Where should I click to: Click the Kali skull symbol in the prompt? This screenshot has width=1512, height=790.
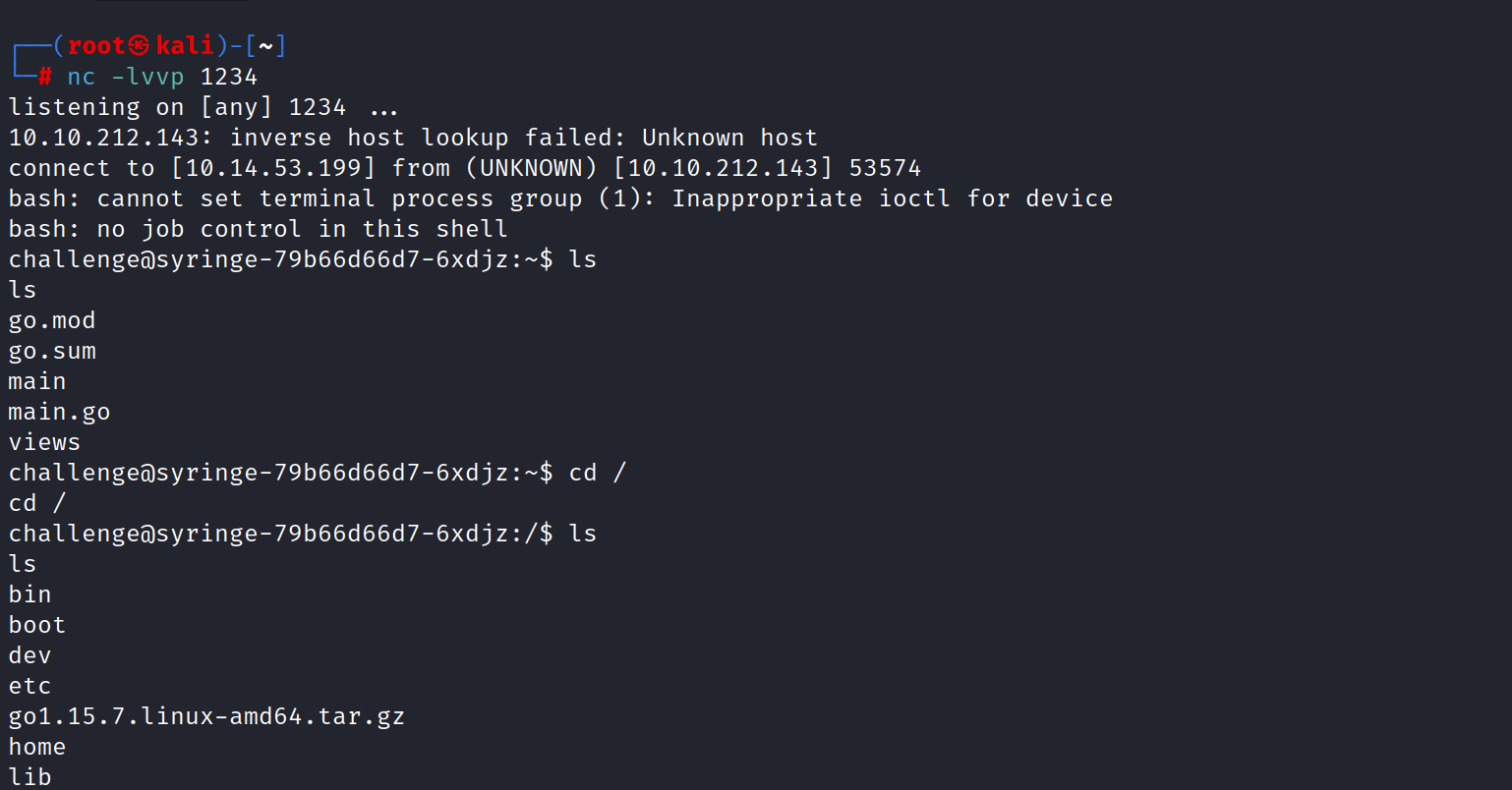tap(140, 46)
